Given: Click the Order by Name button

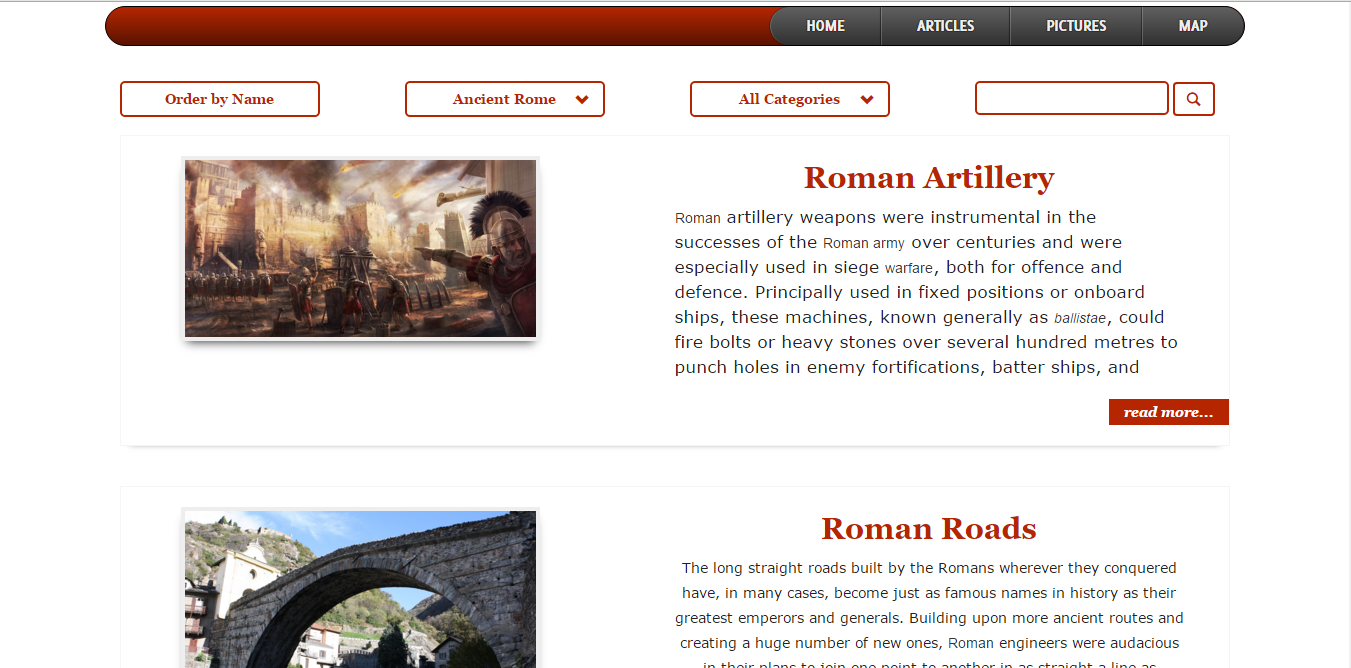Looking at the screenshot, I should (220, 99).
